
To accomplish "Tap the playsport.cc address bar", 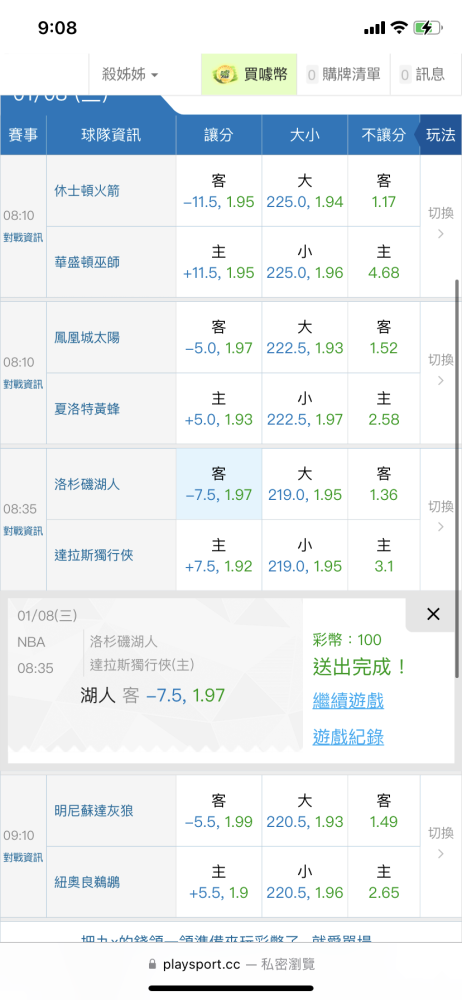I will 231,964.
